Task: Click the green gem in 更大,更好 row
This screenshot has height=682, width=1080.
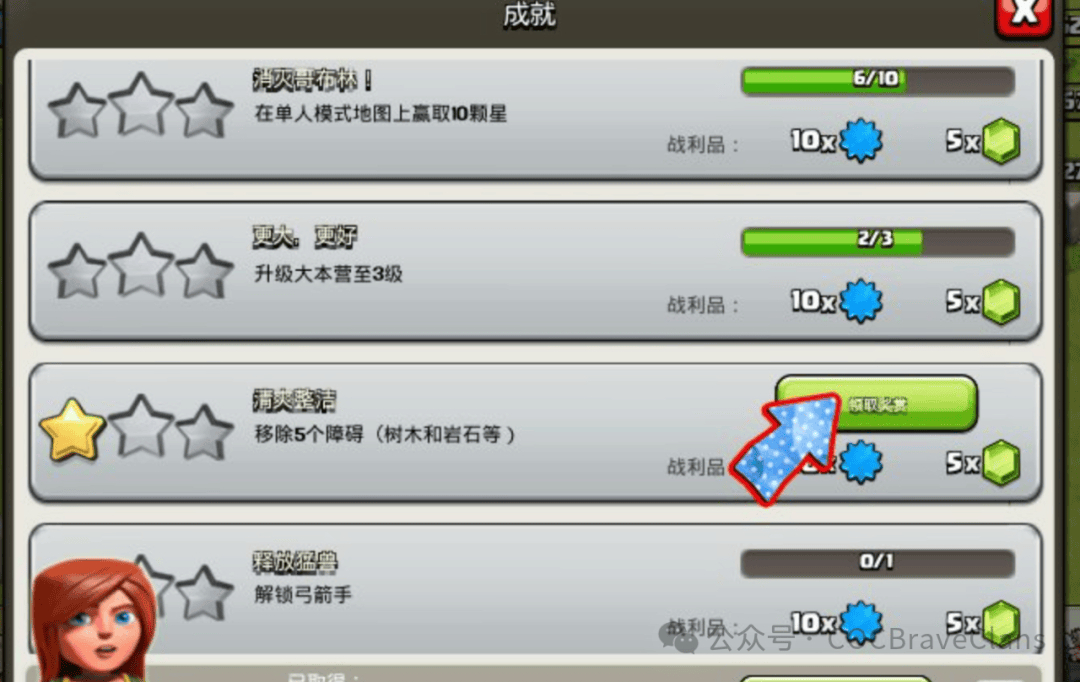Action: click(1001, 302)
